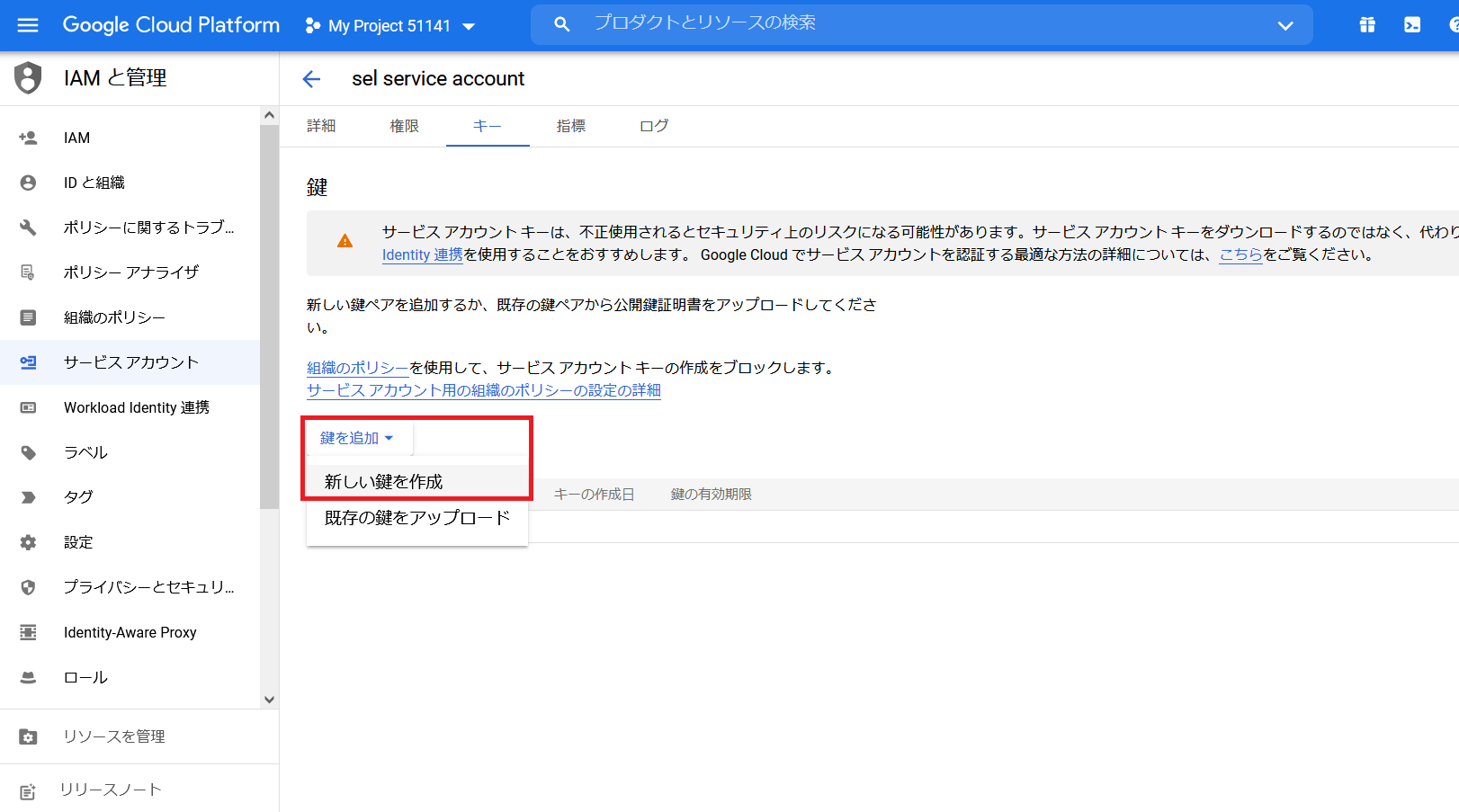This screenshot has height=812, width=1459.
Task: Click the sidebar scrollbar up arrow
Action: point(269,115)
